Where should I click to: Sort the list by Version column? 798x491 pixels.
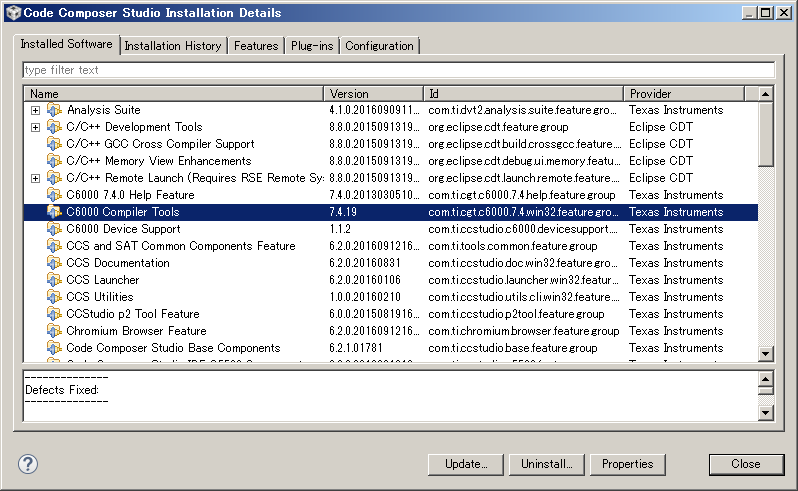coord(374,94)
